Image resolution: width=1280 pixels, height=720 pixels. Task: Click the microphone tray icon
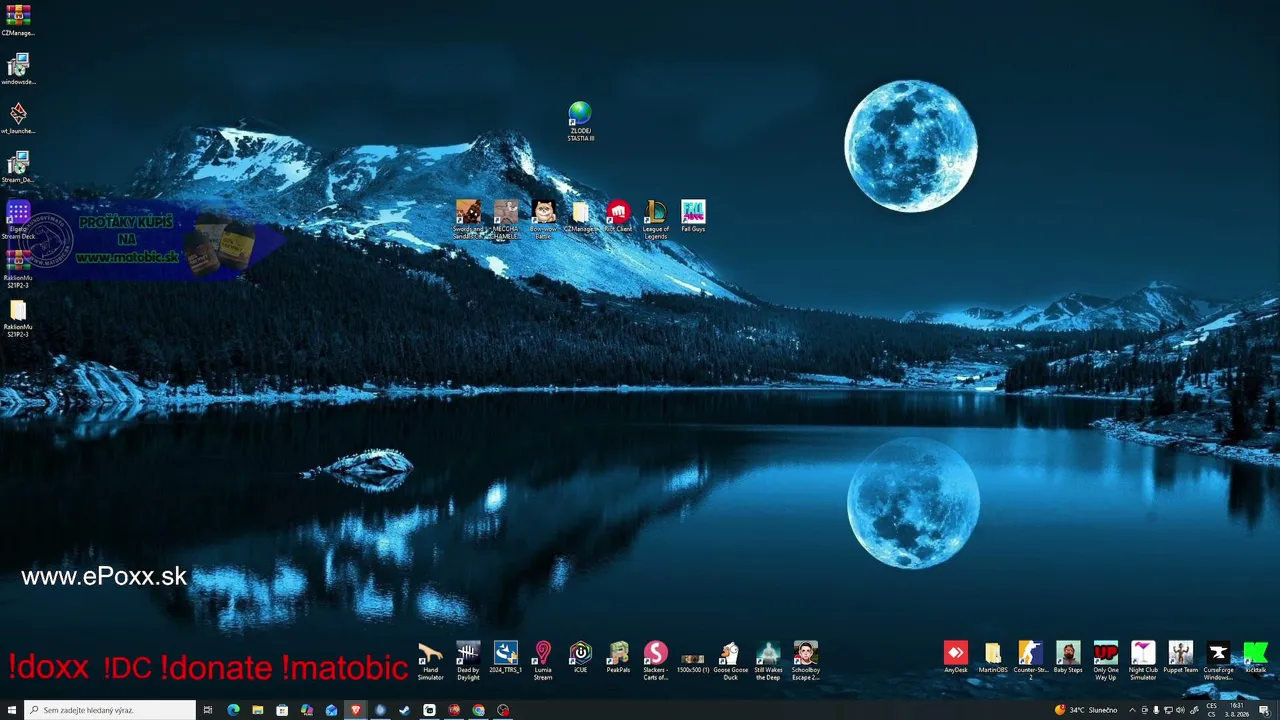pyautogui.click(x=1156, y=710)
